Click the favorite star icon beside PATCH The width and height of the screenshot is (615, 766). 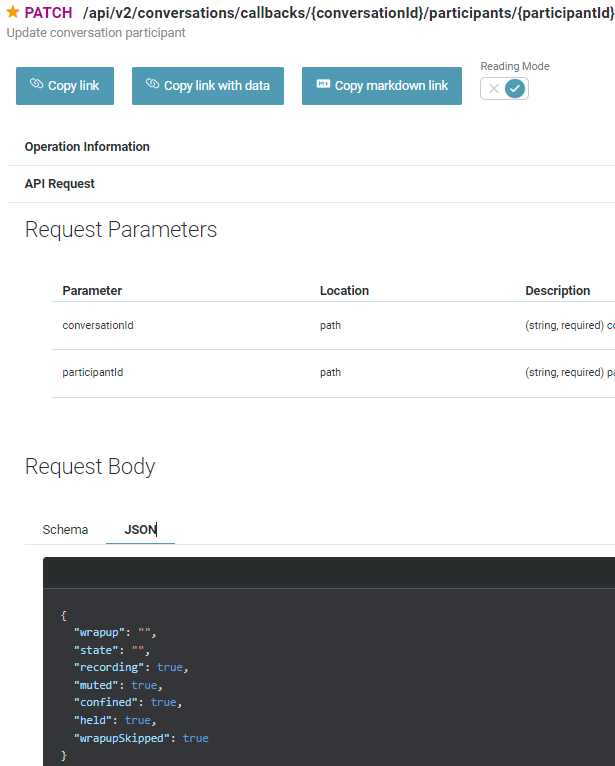pos(13,13)
